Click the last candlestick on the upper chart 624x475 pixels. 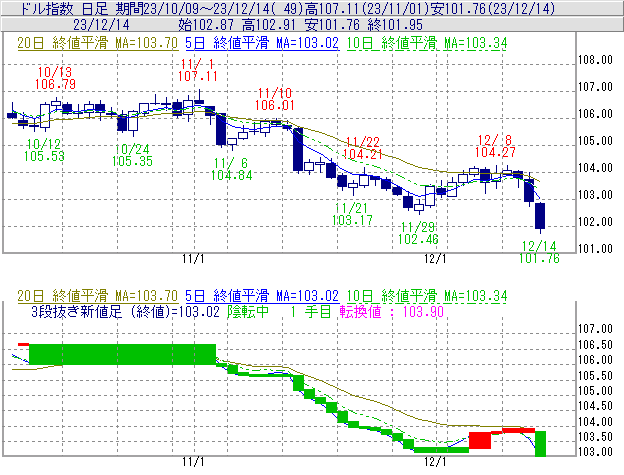tap(540, 216)
